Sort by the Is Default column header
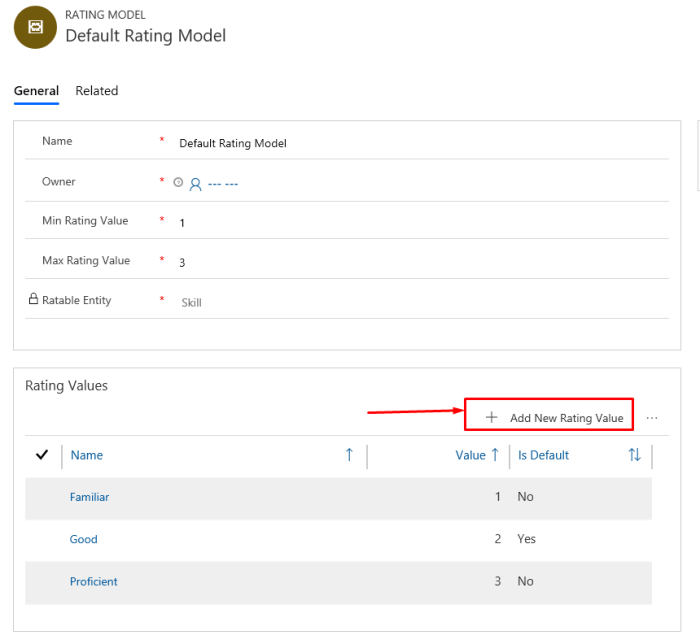 coord(543,455)
